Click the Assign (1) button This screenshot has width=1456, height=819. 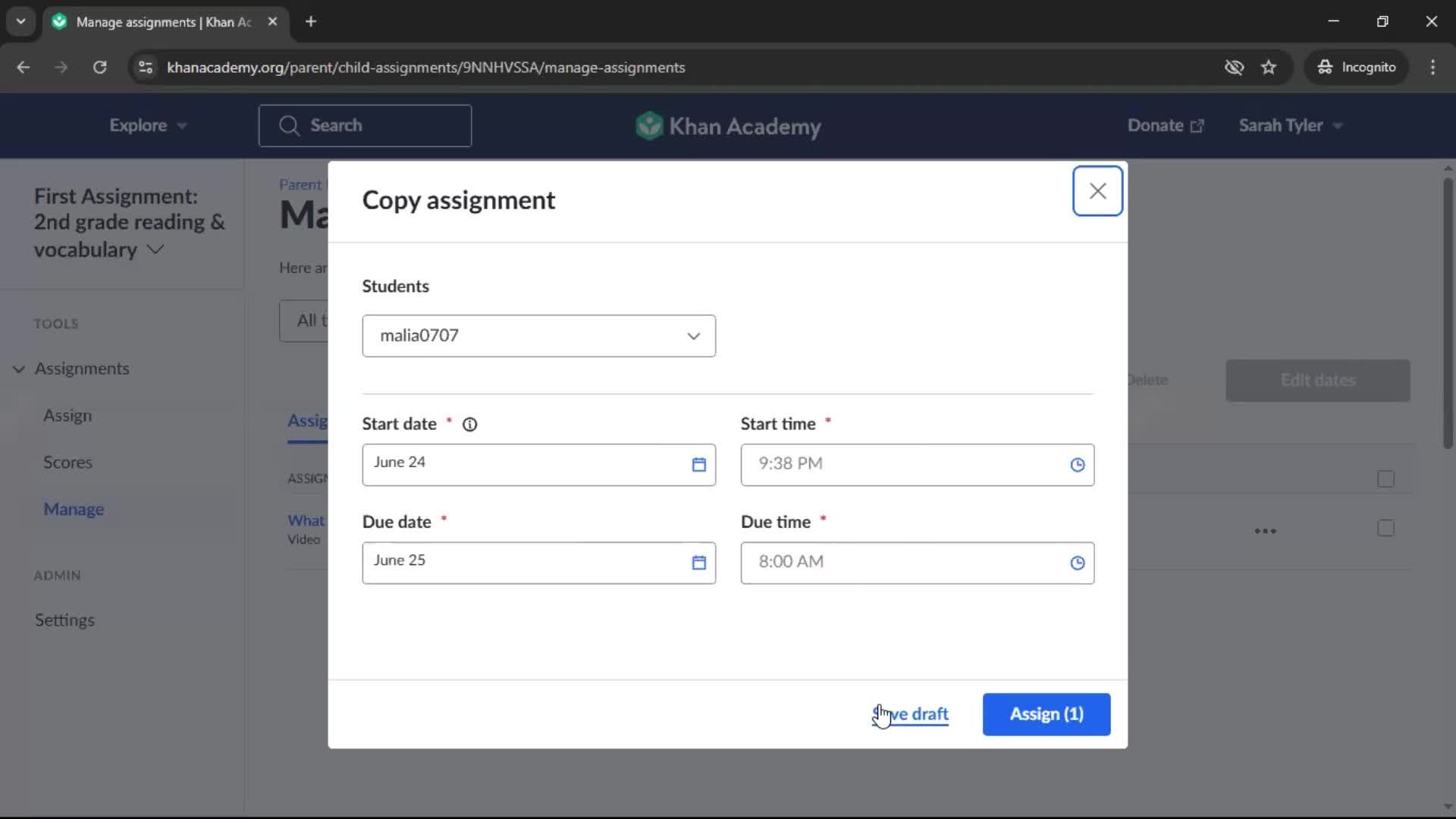point(1046,714)
